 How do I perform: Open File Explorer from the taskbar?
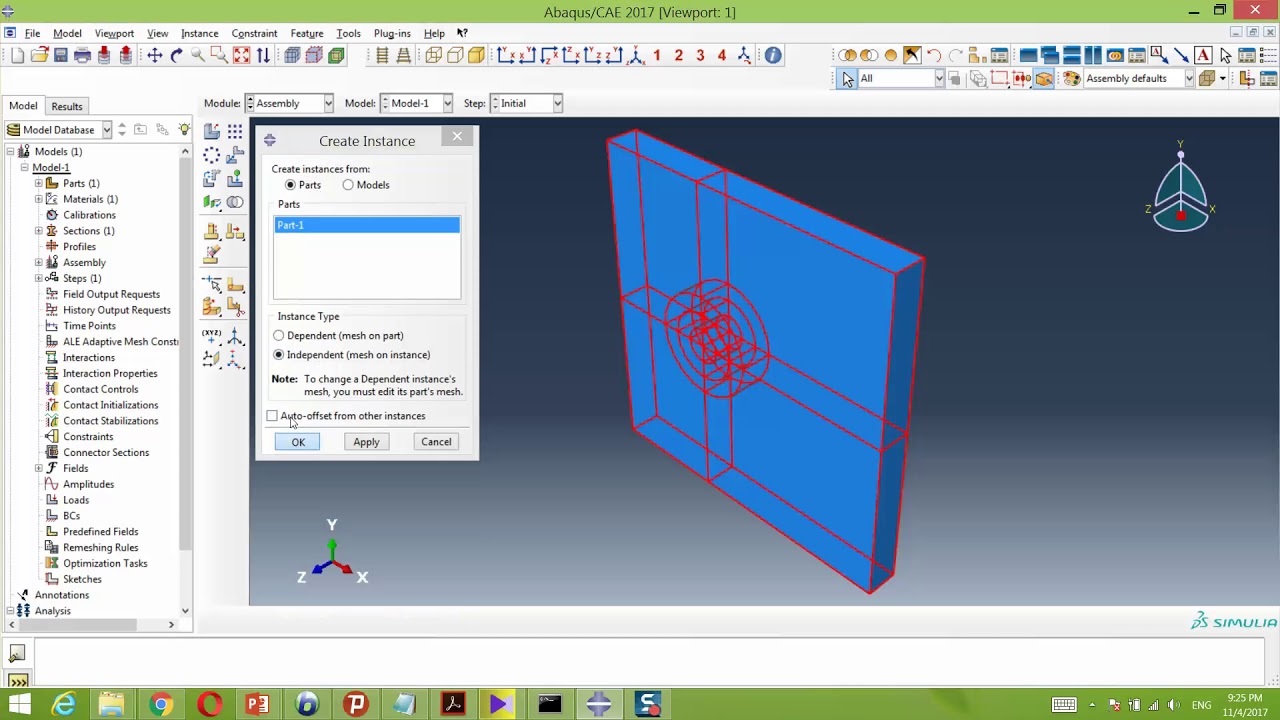(x=111, y=705)
